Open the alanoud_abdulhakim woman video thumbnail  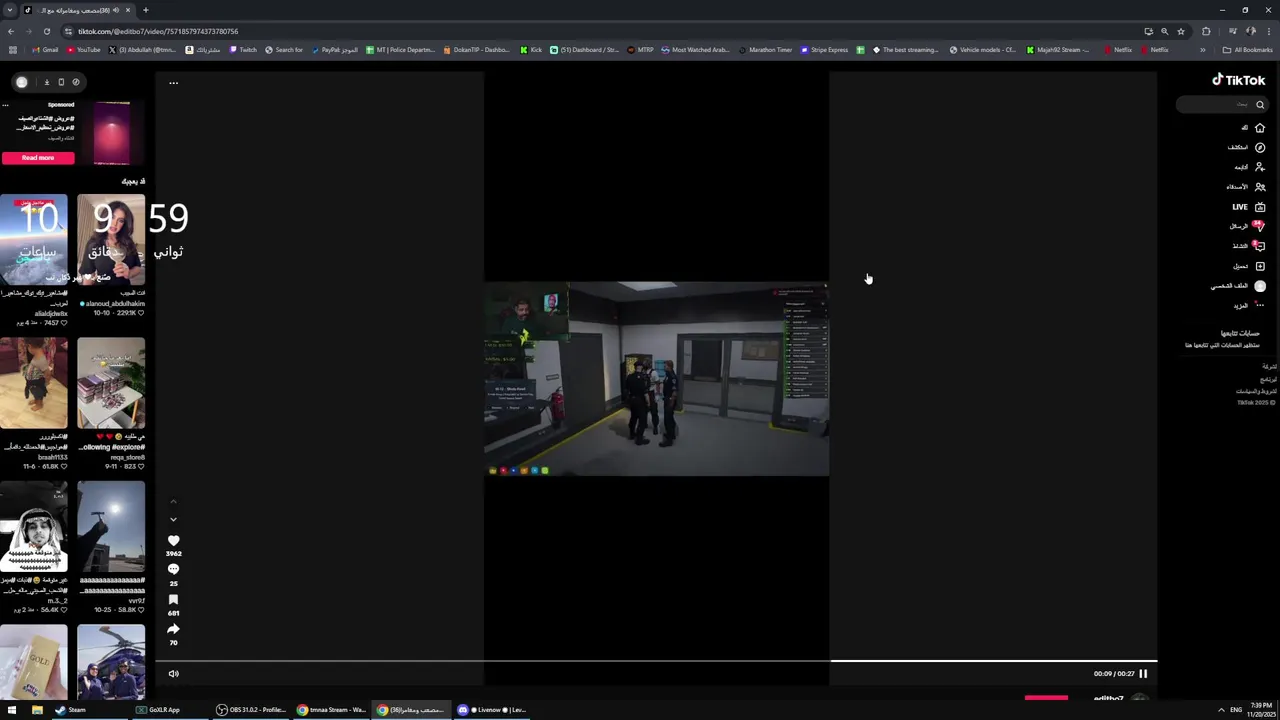point(111,241)
